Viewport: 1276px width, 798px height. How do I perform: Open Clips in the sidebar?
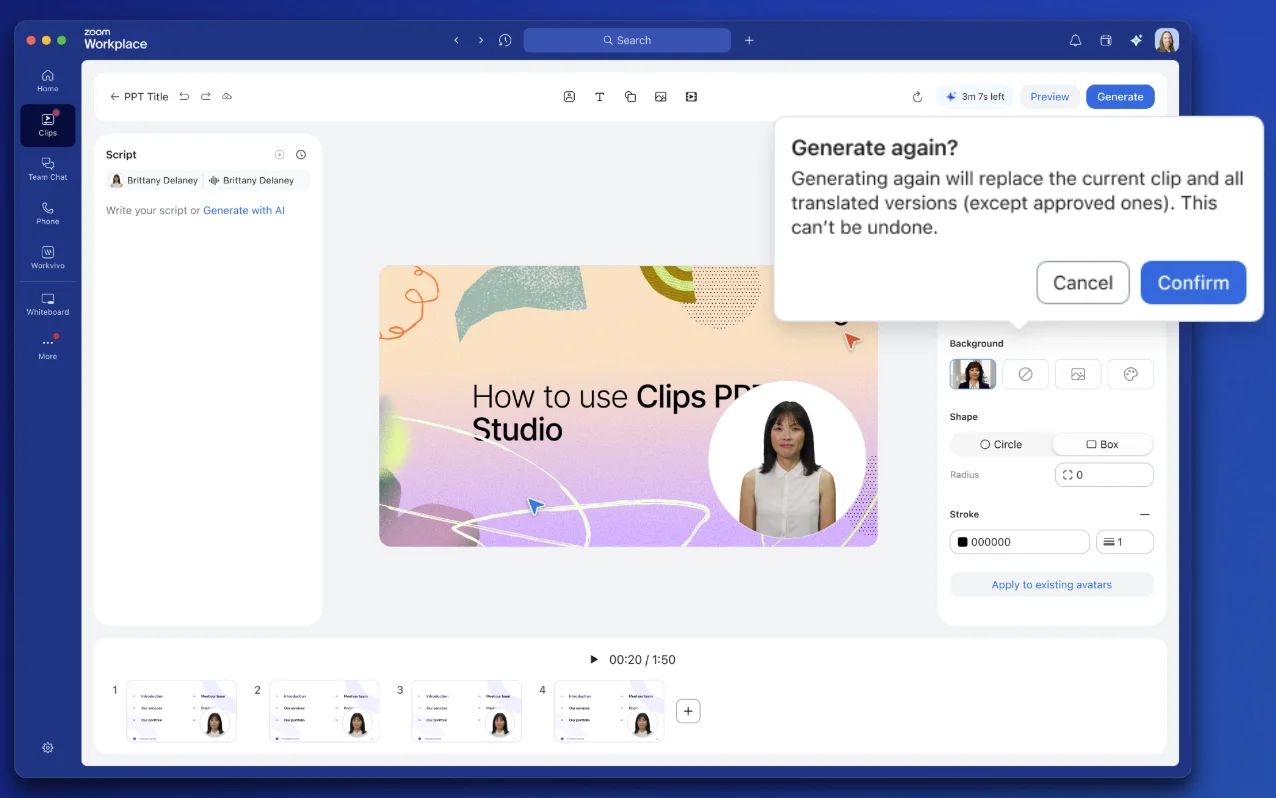coord(47,125)
